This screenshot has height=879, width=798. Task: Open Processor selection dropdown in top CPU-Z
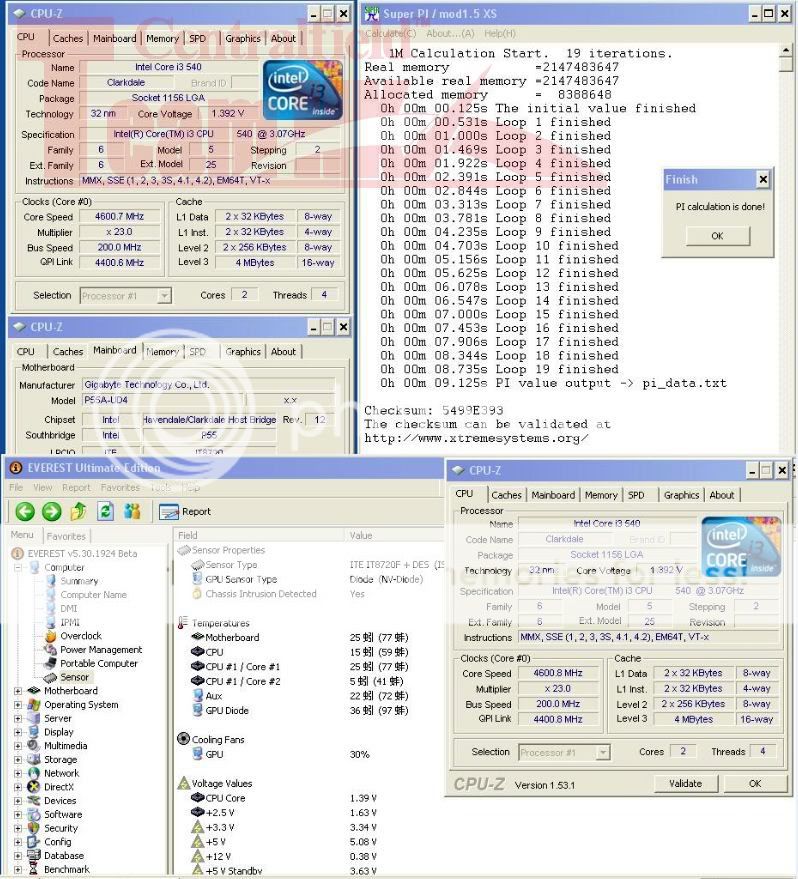tap(164, 295)
